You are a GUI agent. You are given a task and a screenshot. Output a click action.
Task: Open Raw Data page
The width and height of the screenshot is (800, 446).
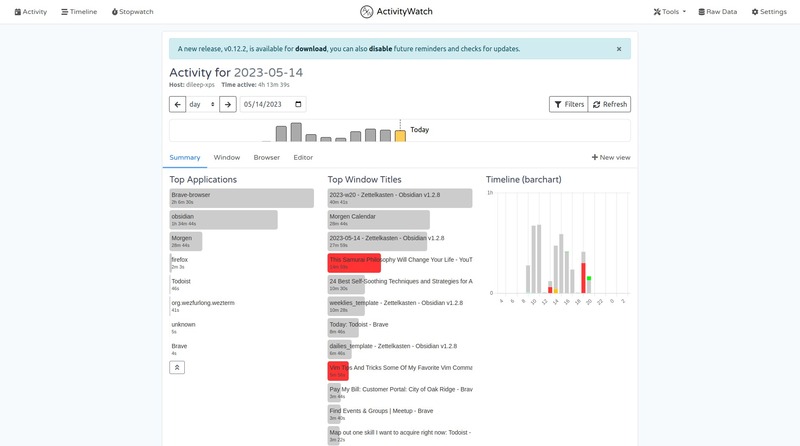coord(717,12)
